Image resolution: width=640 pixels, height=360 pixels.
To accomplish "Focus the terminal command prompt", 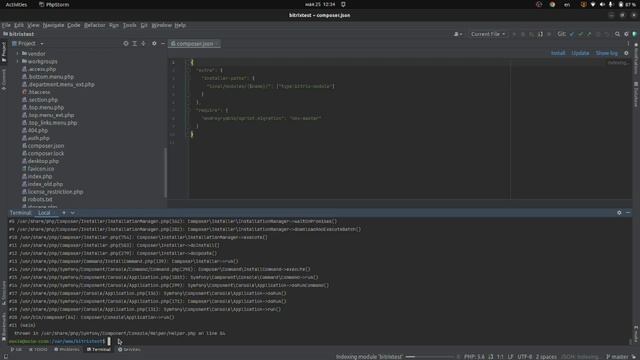I will coord(109,341).
